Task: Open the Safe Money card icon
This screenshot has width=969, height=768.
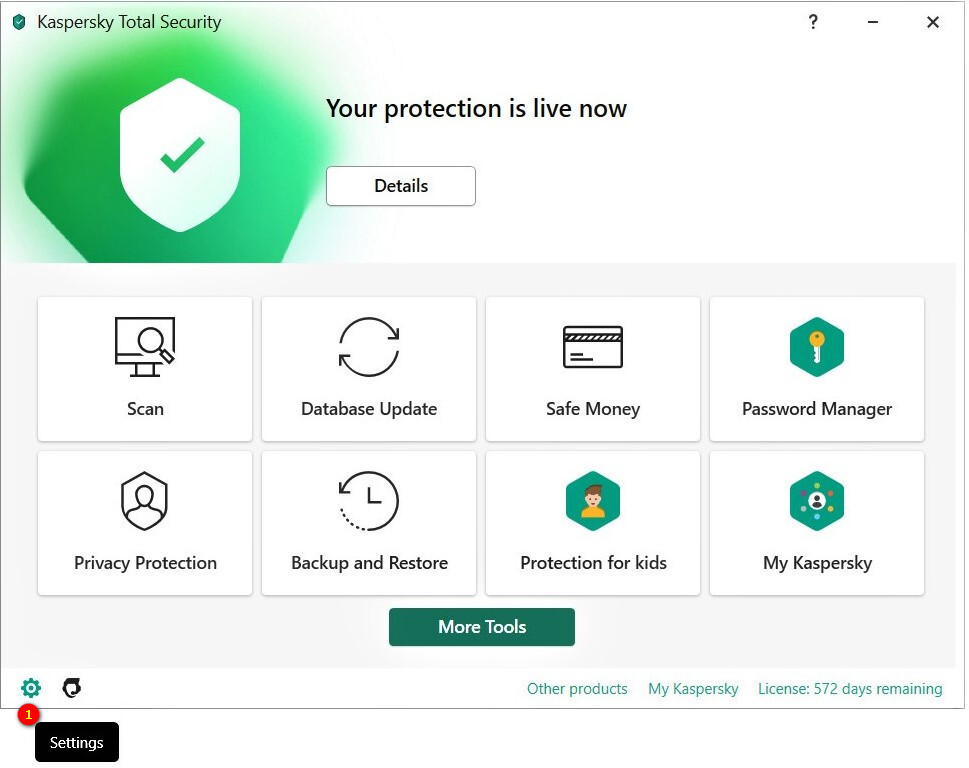Action: coord(593,347)
